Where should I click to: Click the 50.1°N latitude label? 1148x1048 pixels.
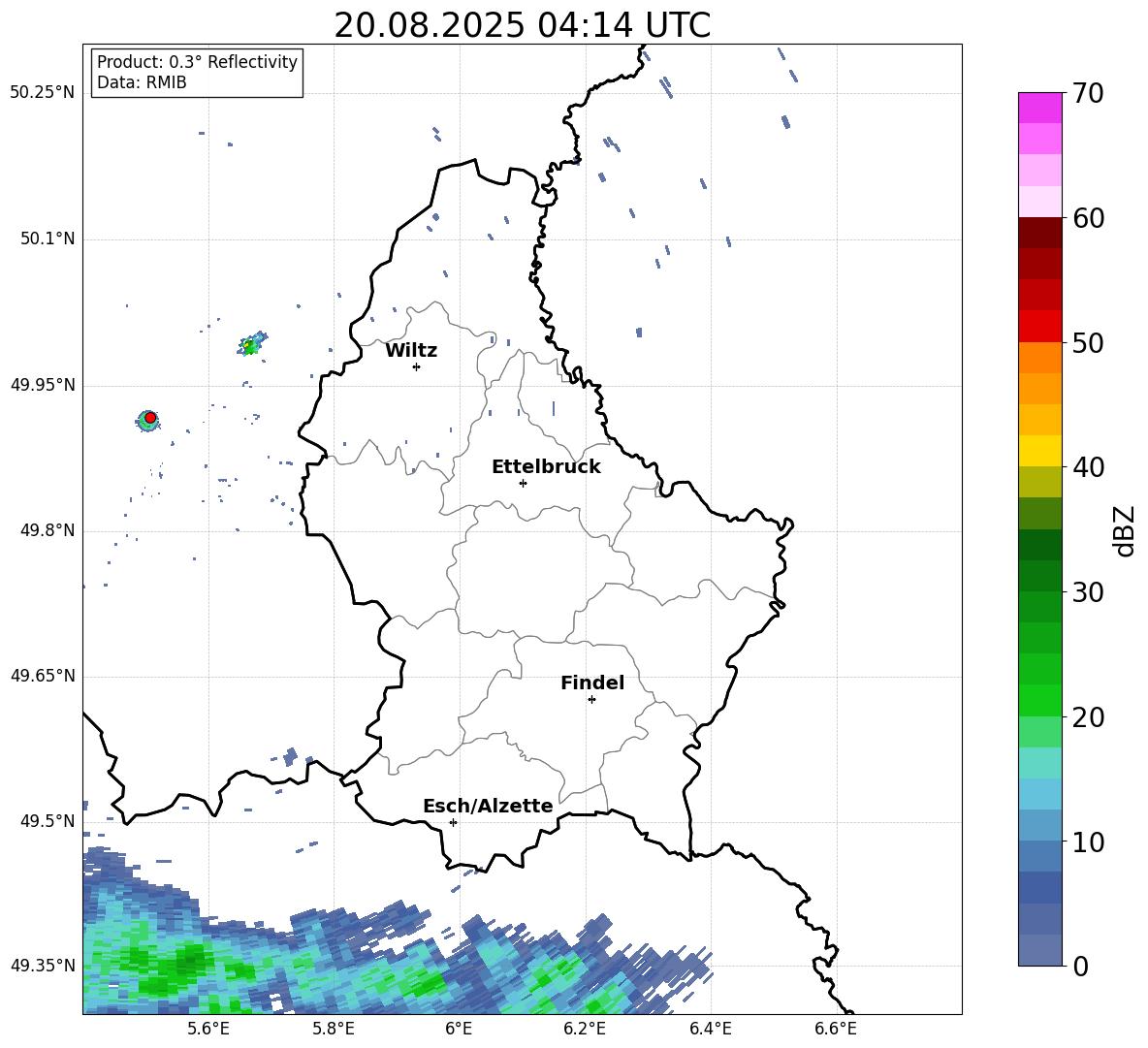tap(48, 239)
